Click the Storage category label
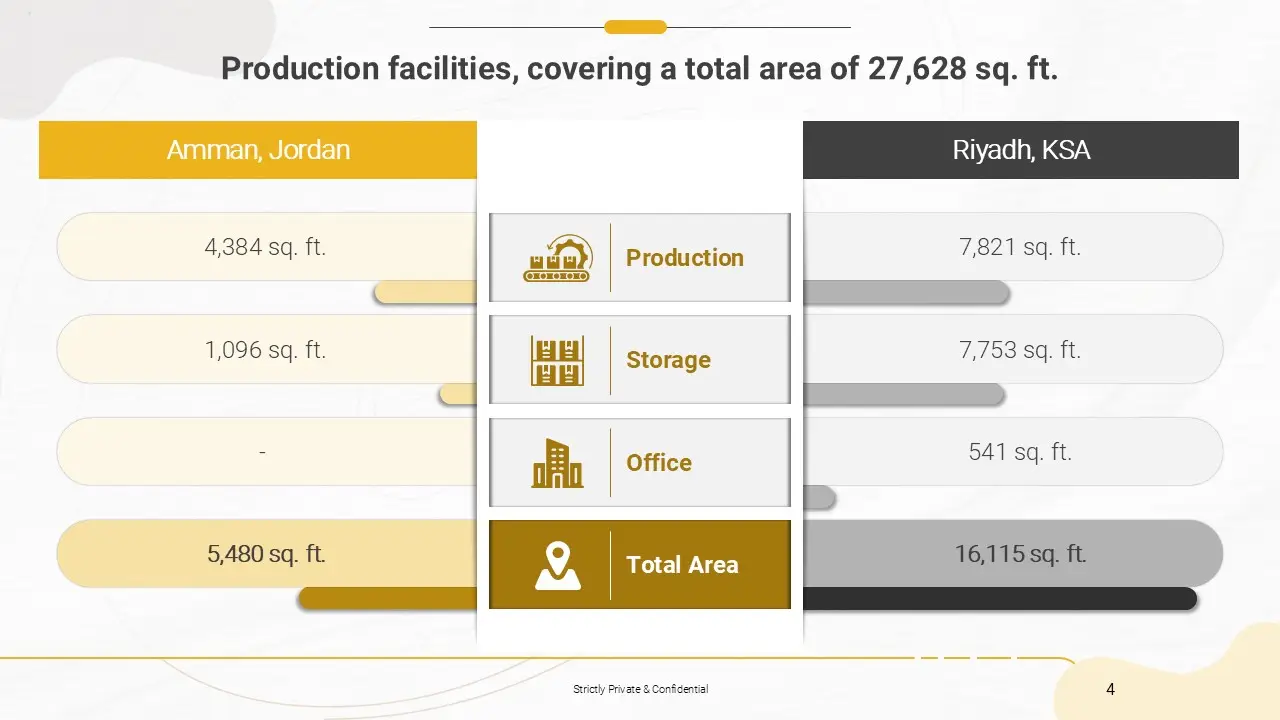Screen dimensions: 1280x720 (x=668, y=360)
